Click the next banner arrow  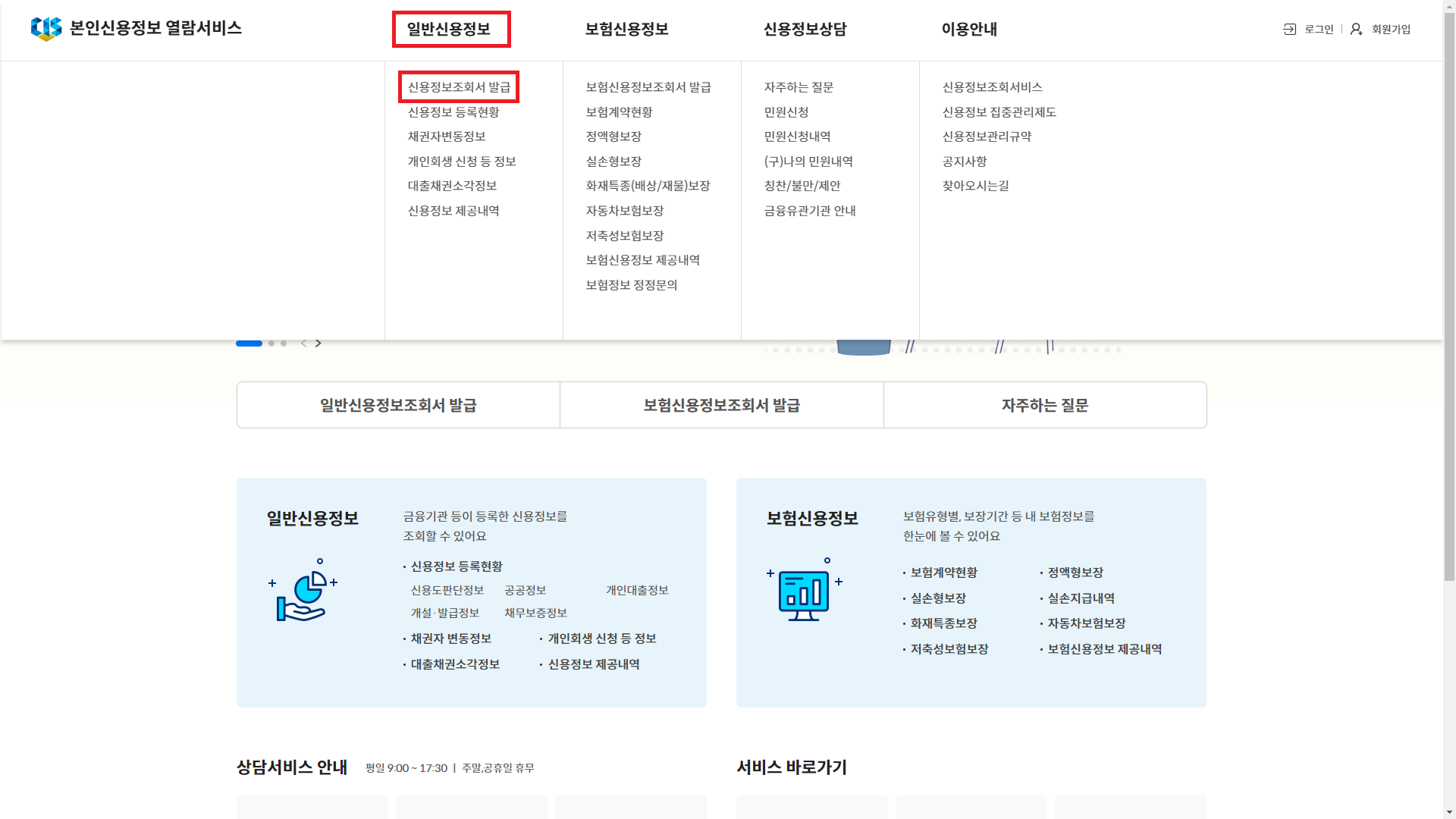coord(318,344)
